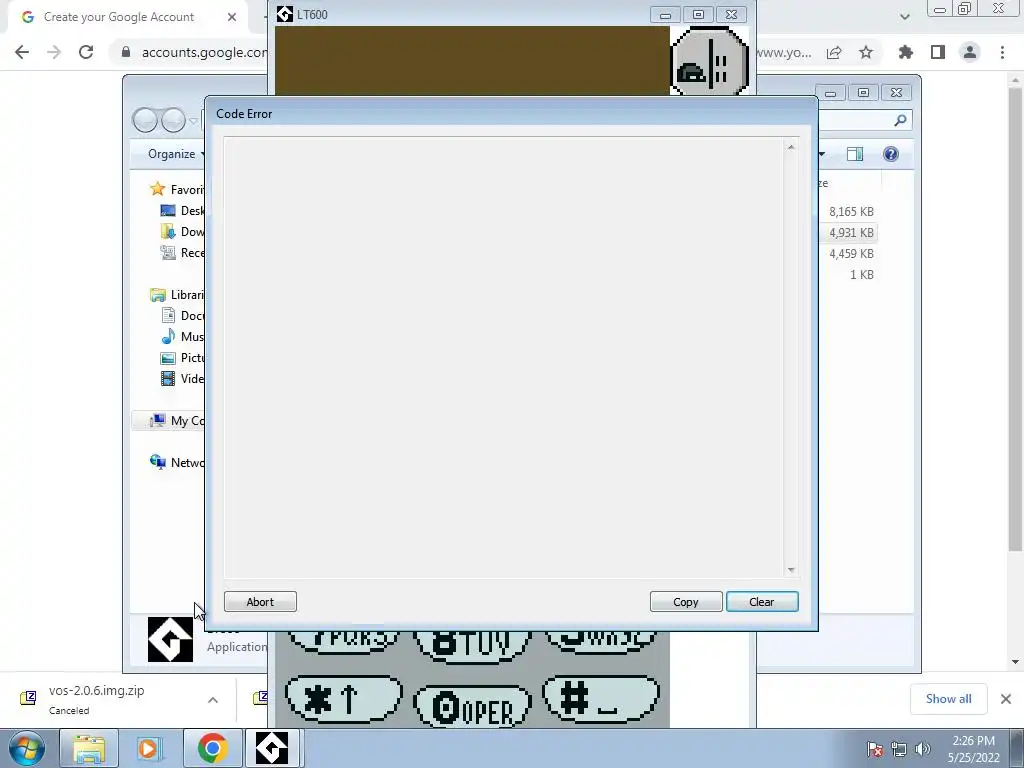Click the LT600 window title bar icon
The height and width of the screenshot is (768, 1024).
pos(285,14)
